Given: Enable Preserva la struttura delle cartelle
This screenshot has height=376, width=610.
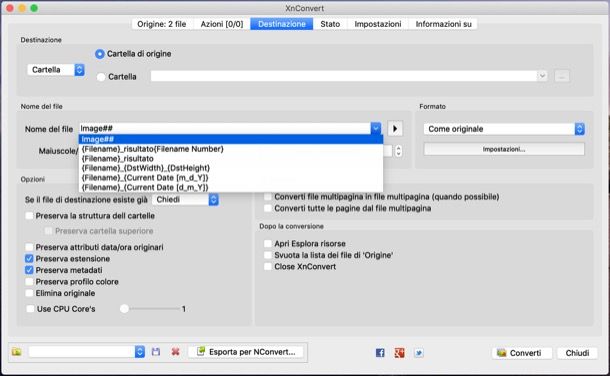Looking at the screenshot, I should click(29, 216).
